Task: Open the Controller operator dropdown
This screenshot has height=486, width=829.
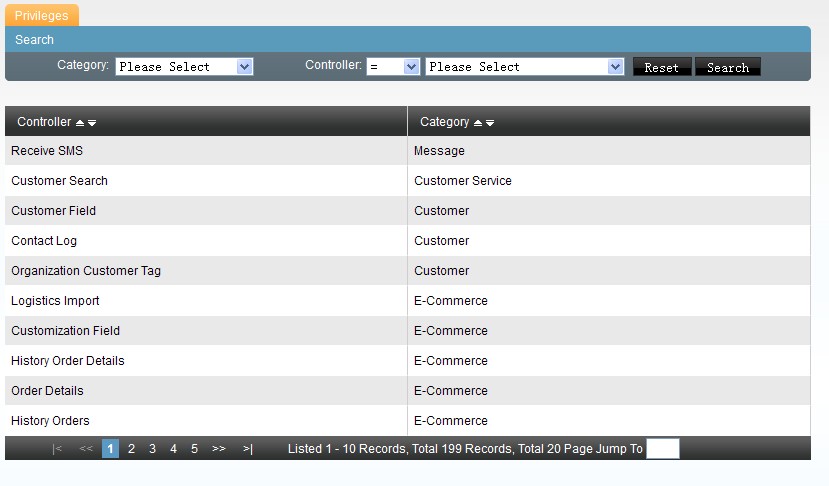Action: (x=393, y=67)
